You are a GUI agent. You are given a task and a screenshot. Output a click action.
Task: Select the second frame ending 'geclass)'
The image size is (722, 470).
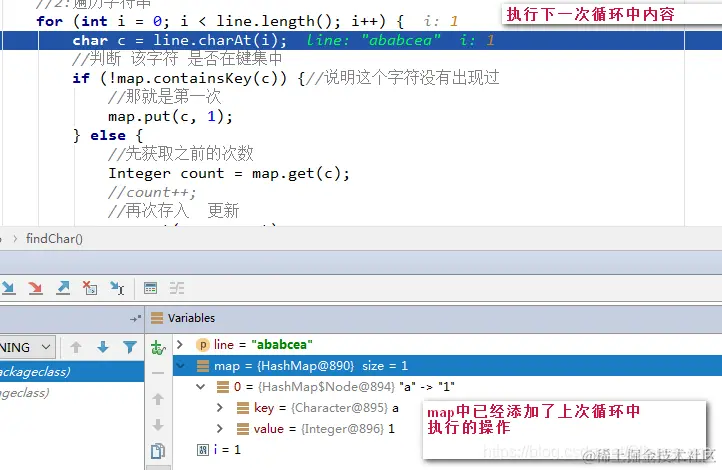[x=72, y=393]
